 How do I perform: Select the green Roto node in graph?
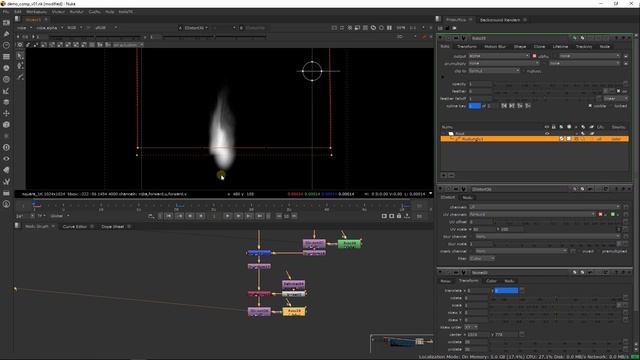(x=349, y=244)
